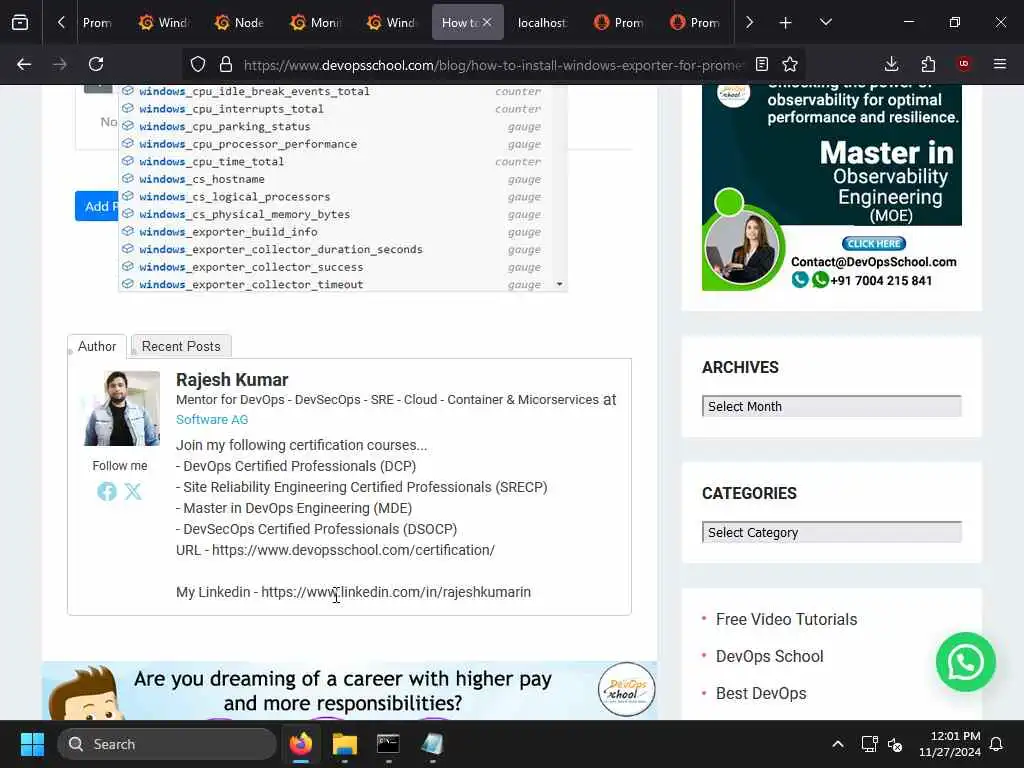1024x768 pixels.
Task: Click the floating WhatsApp chat button
Action: pyautogui.click(x=965, y=662)
